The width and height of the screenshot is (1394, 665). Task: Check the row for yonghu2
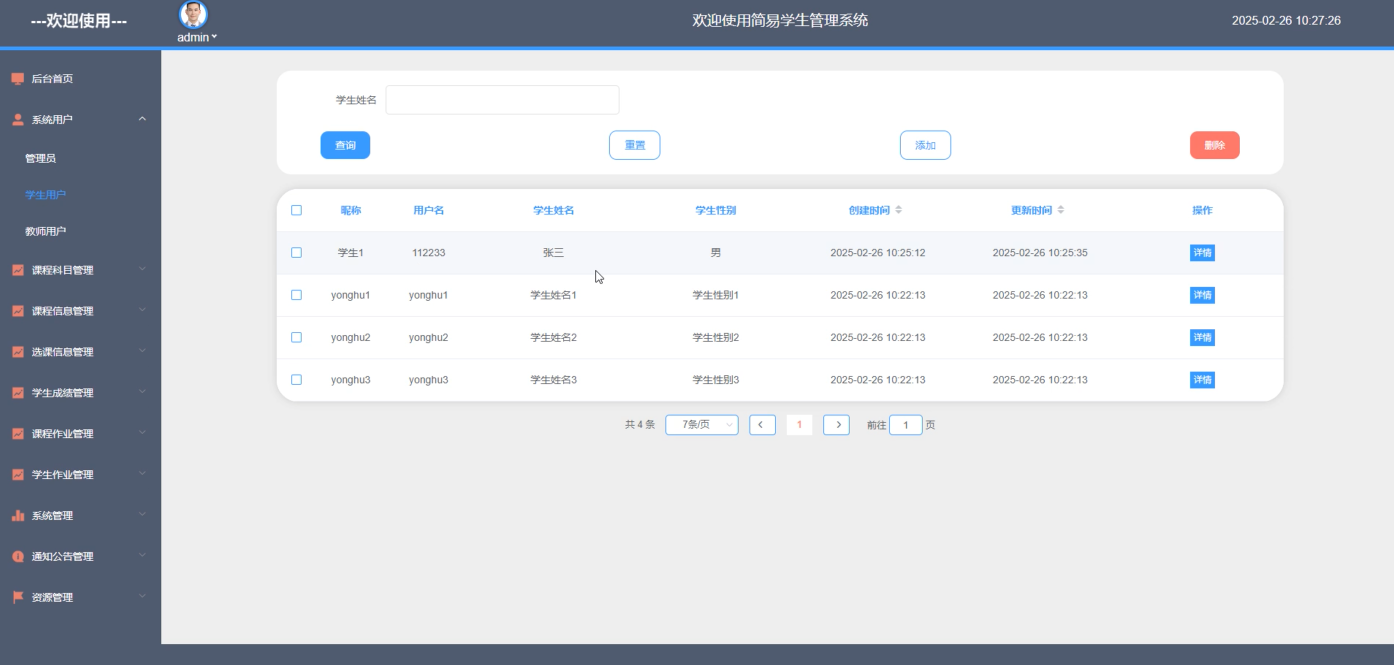296,337
